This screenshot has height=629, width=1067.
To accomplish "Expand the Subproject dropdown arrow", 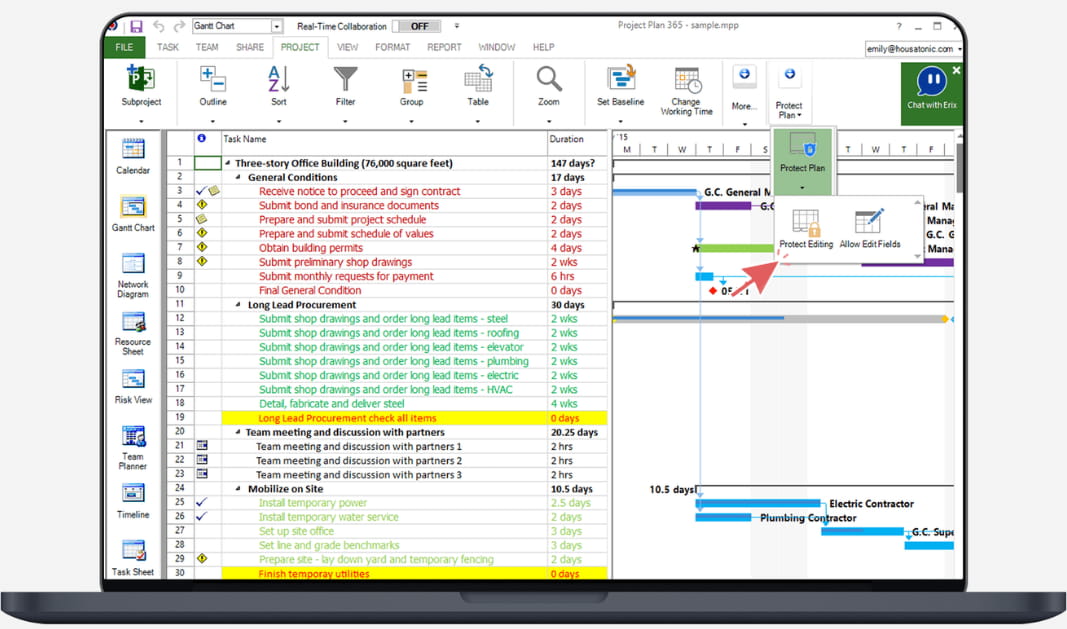I will click(x=141, y=121).
